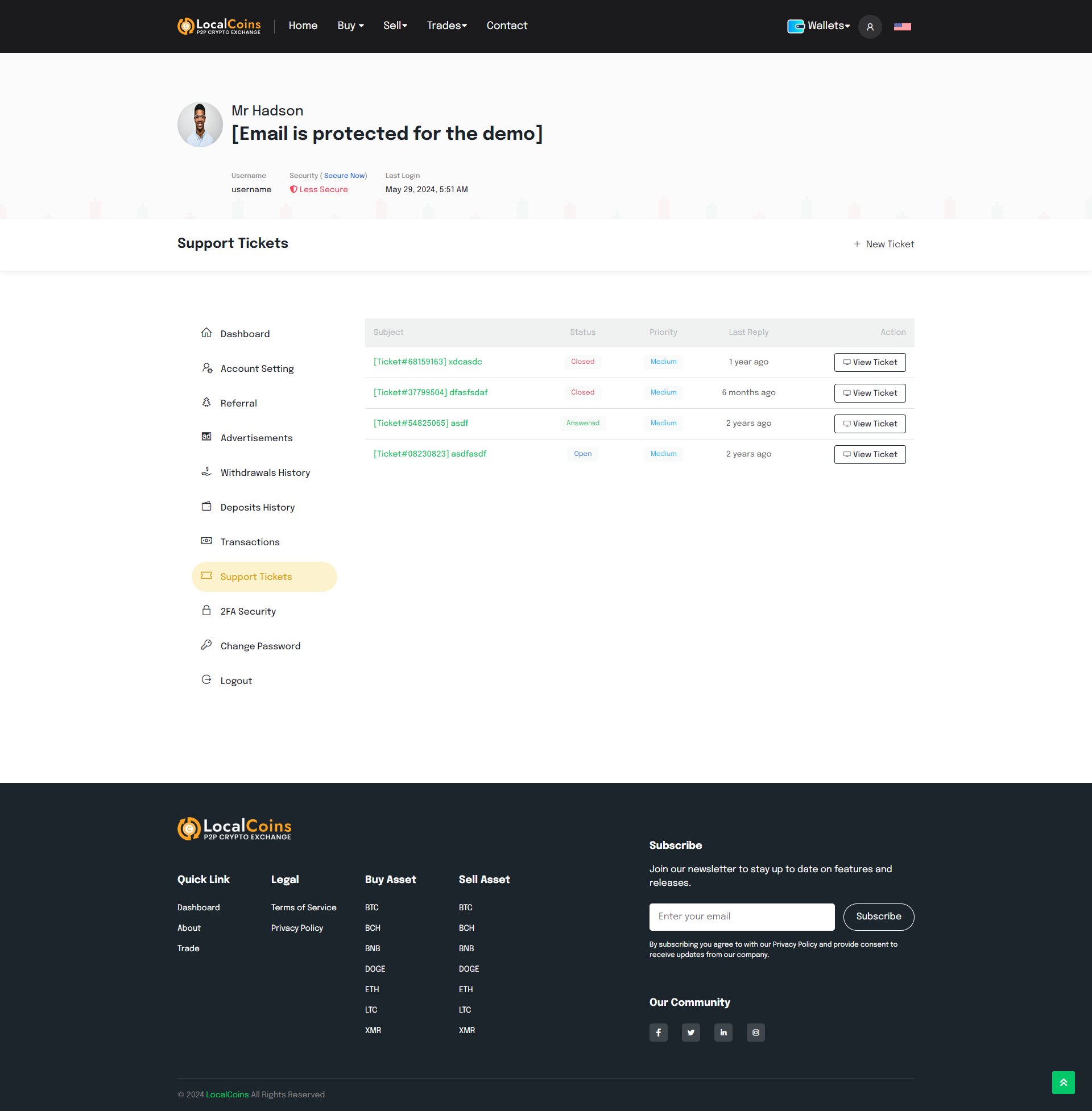Screen dimensions: 1092x1111
Task: Click the 2FA Security padlock icon
Action: (206, 610)
